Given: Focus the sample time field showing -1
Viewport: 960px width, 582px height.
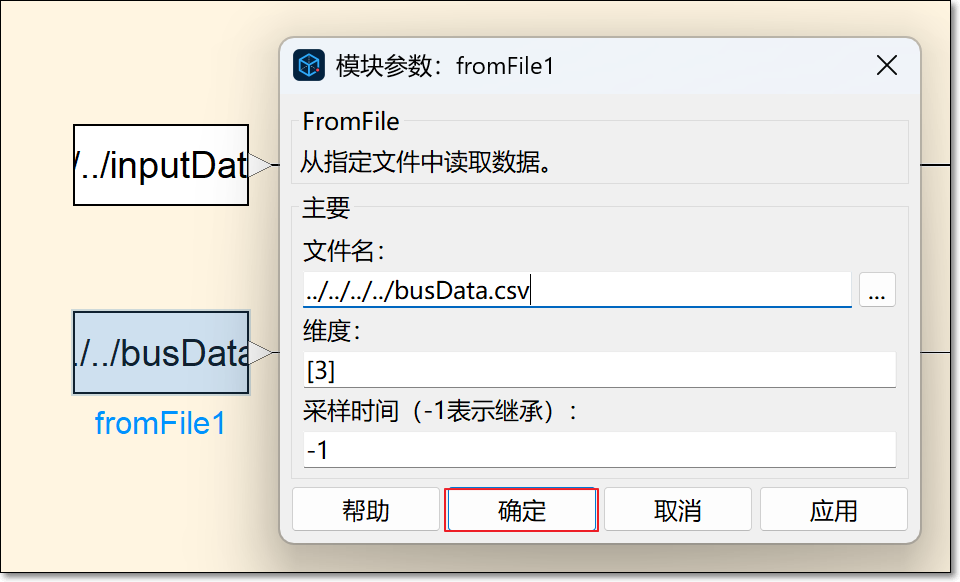Looking at the screenshot, I should (x=598, y=450).
